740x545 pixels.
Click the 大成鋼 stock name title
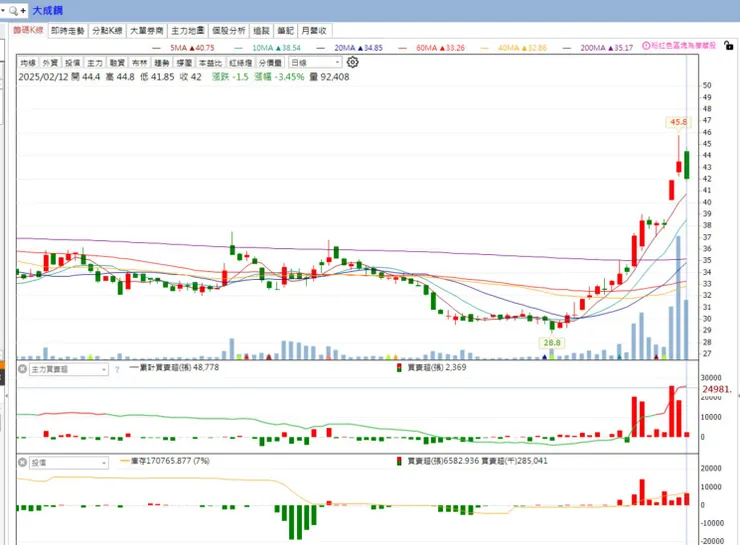[48, 10]
